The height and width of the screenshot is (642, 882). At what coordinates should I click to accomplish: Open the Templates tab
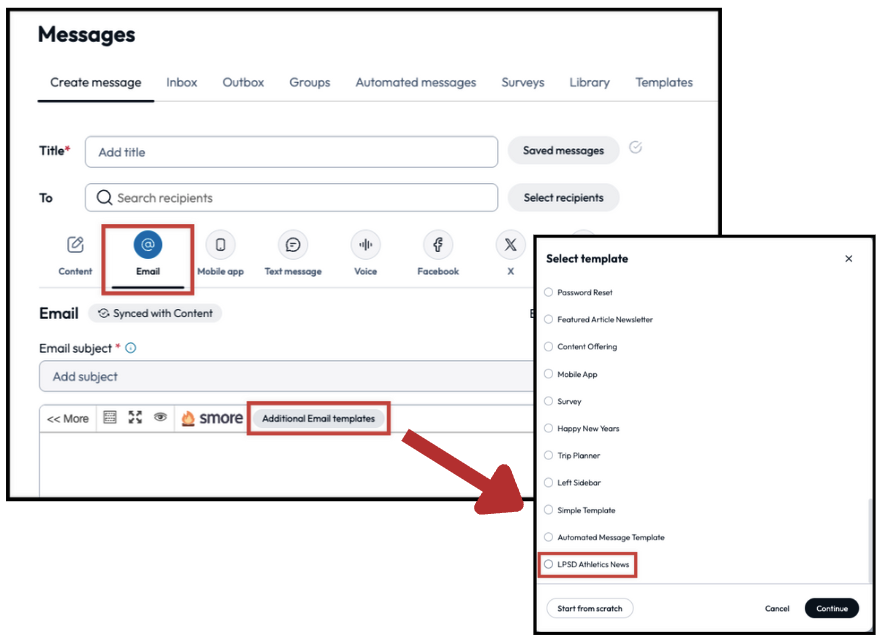pyautogui.click(x=664, y=83)
